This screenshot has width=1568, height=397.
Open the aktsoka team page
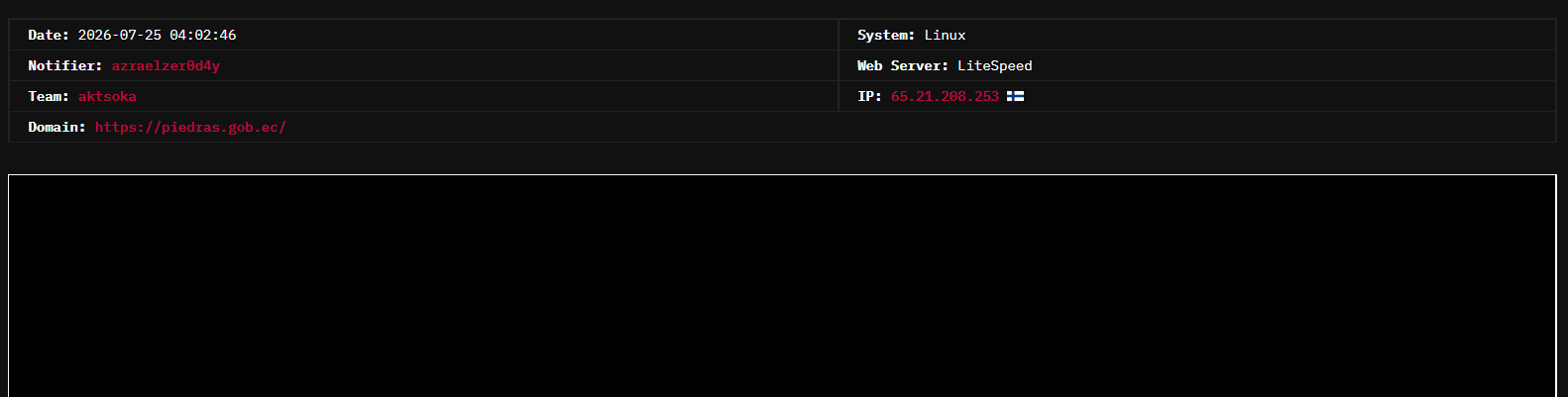107,96
